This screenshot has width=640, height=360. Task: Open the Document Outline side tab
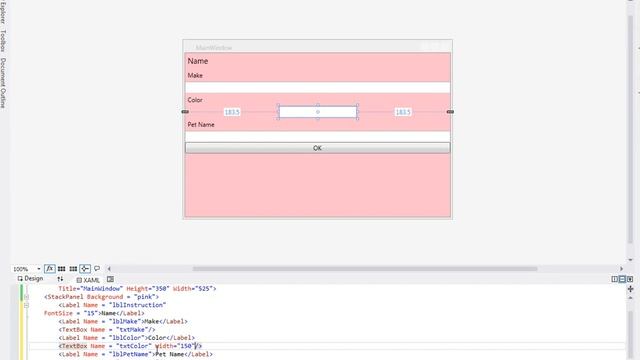(3, 83)
